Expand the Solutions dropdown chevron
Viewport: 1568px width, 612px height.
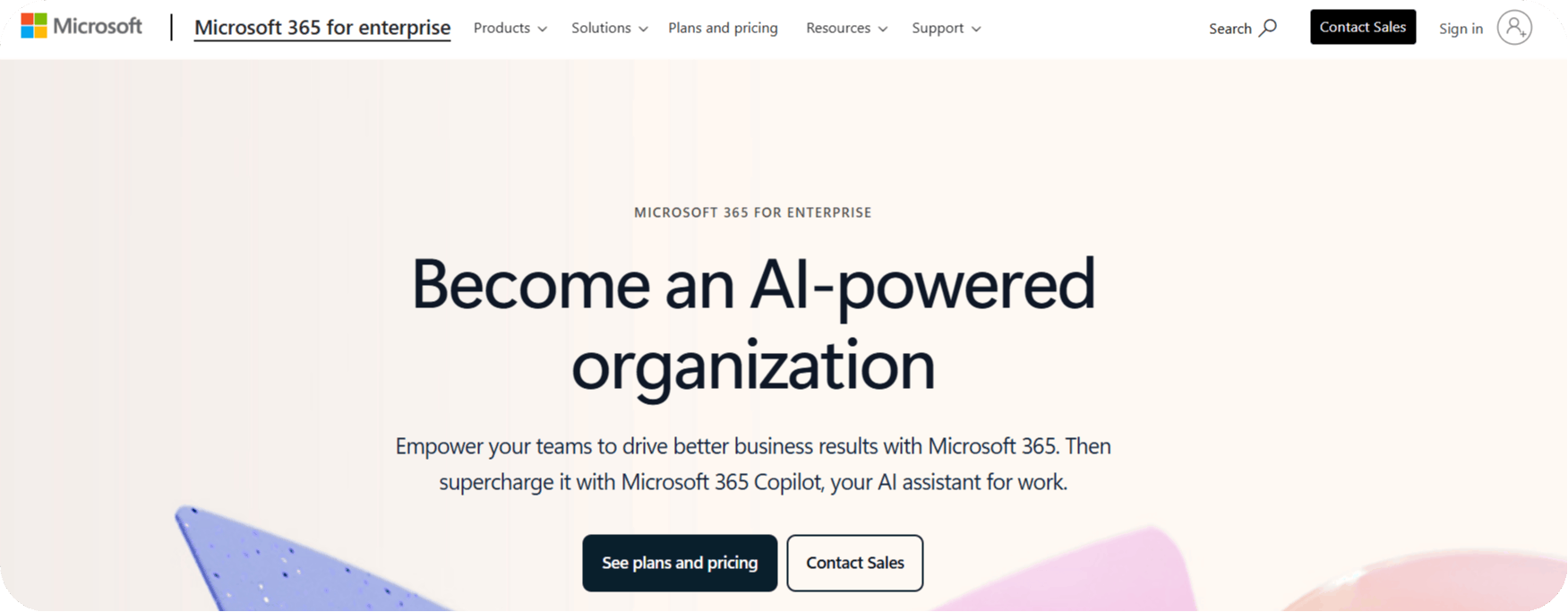tap(643, 29)
